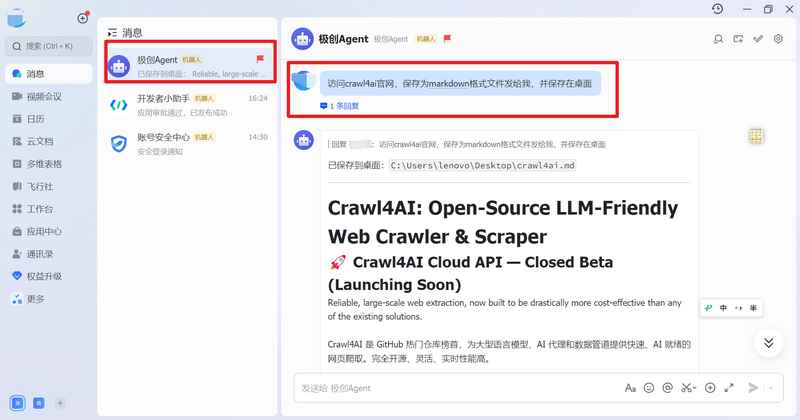The height and width of the screenshot is (420, 800).
Task: Open 工作台 in the sidebar
Action: pyautogui.click(x=49, y=209)
